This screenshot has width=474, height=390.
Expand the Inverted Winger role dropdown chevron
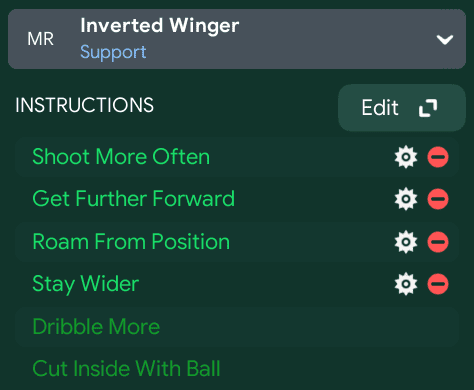(445, 40)
